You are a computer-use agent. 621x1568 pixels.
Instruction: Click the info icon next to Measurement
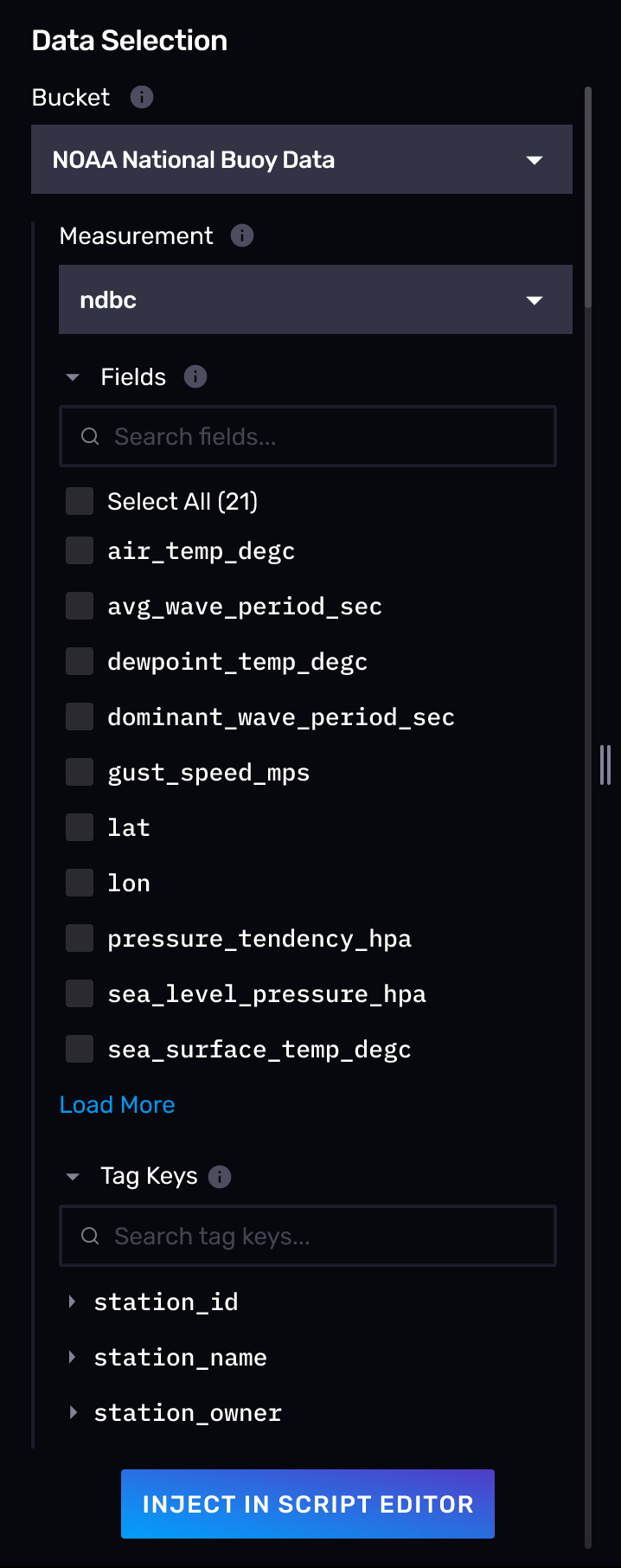click(242, 235)
